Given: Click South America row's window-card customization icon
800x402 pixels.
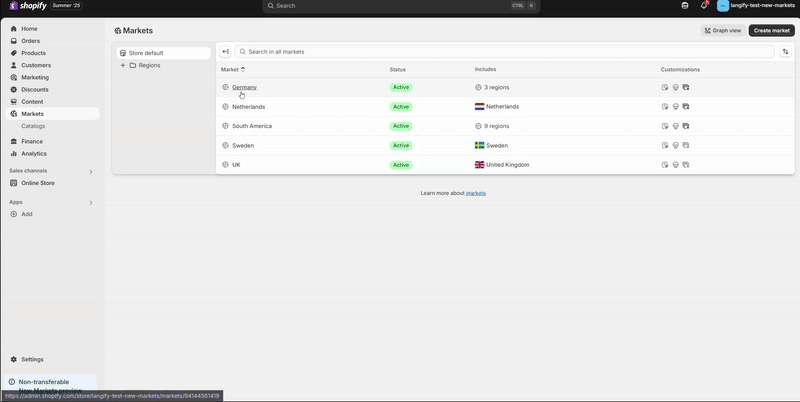Looking at the screenshot, I should point(686,126).
